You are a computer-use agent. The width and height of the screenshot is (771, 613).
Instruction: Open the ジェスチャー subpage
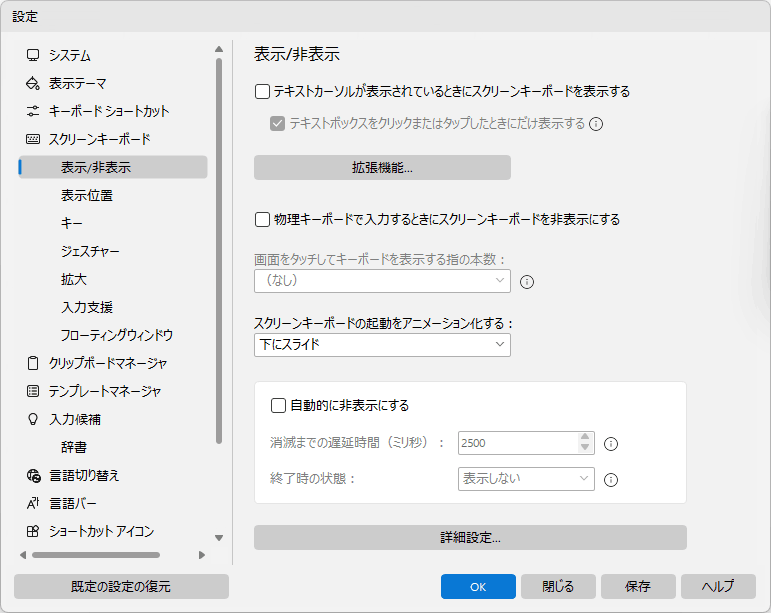tap(90, 252)
